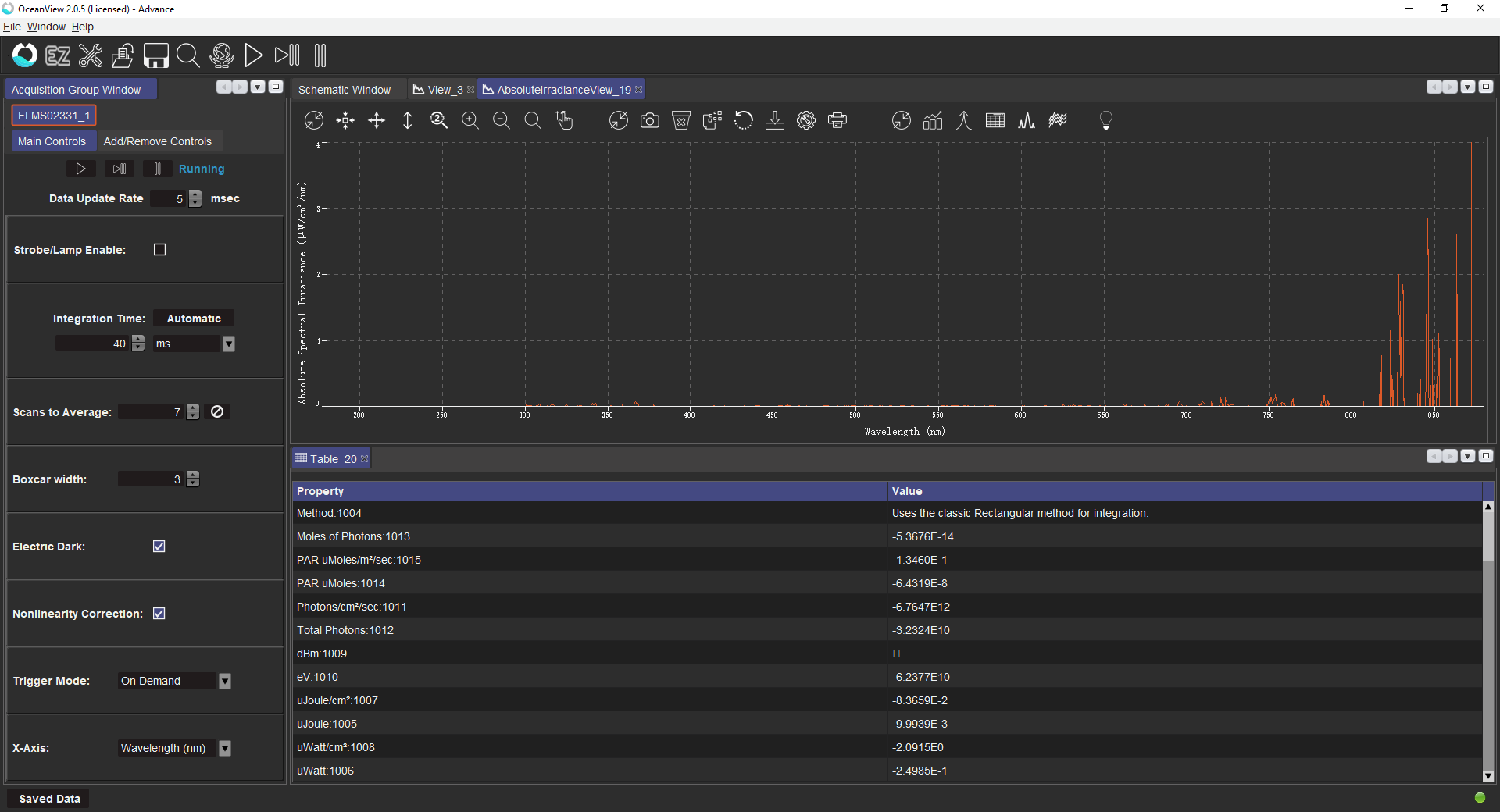
Task: Enable the Strobe/Lamp checkbox
Action: point(160,250)
